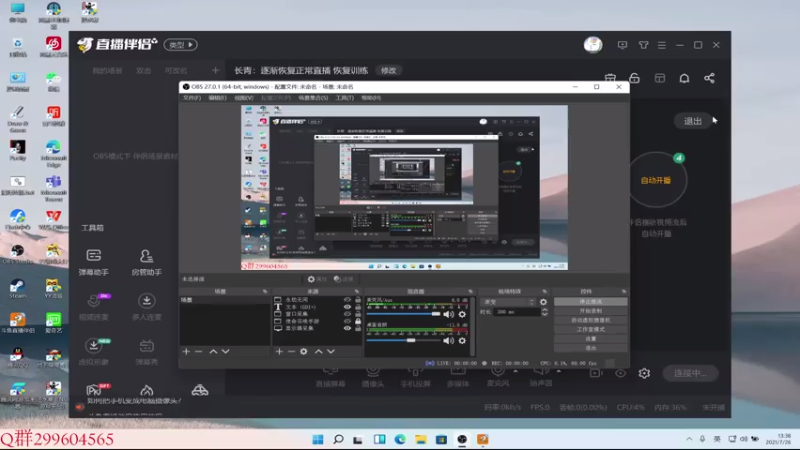
Task: Move selected source up in OBS
Action: (x=318, y=352)
